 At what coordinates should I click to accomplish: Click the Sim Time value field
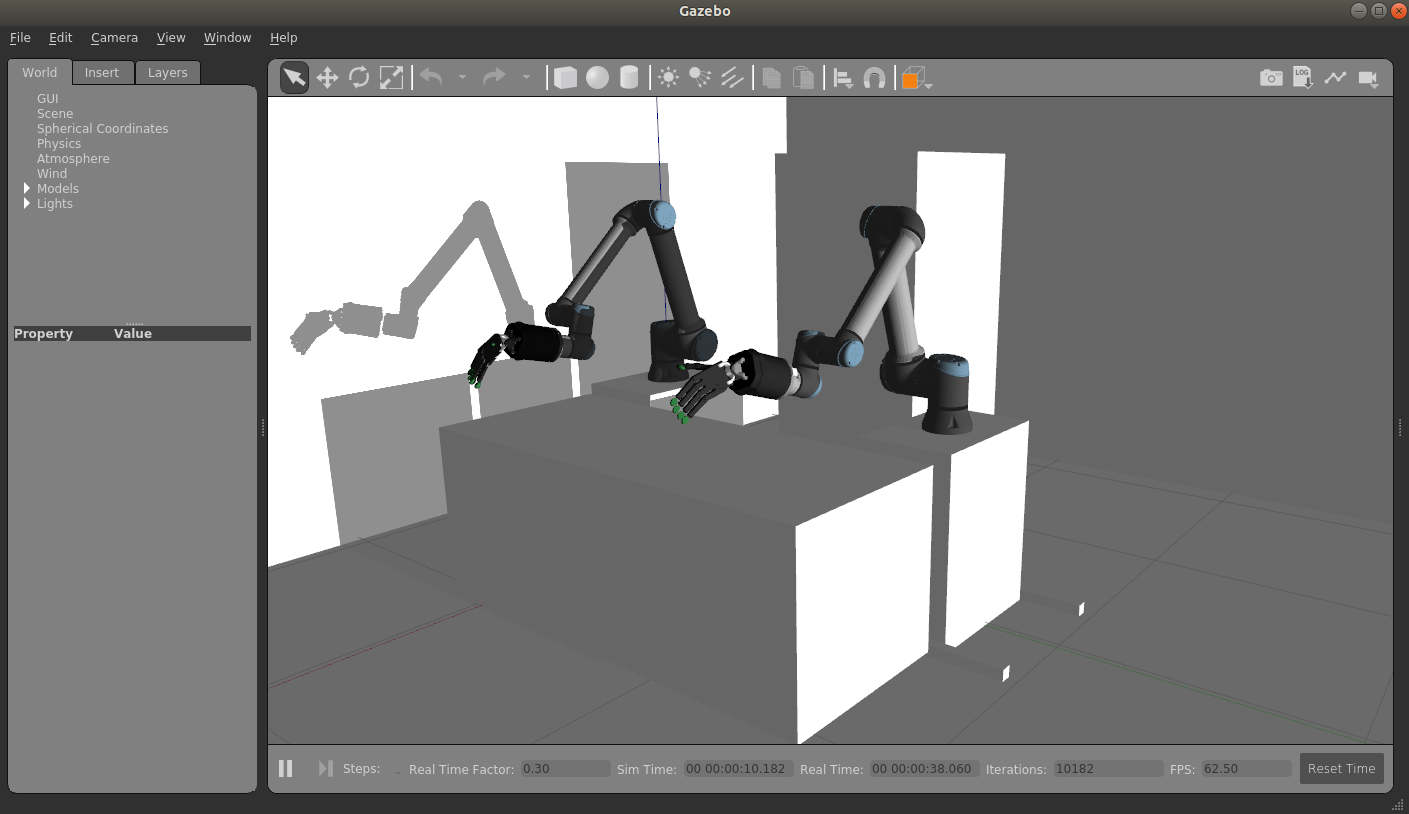click(739, 769)
